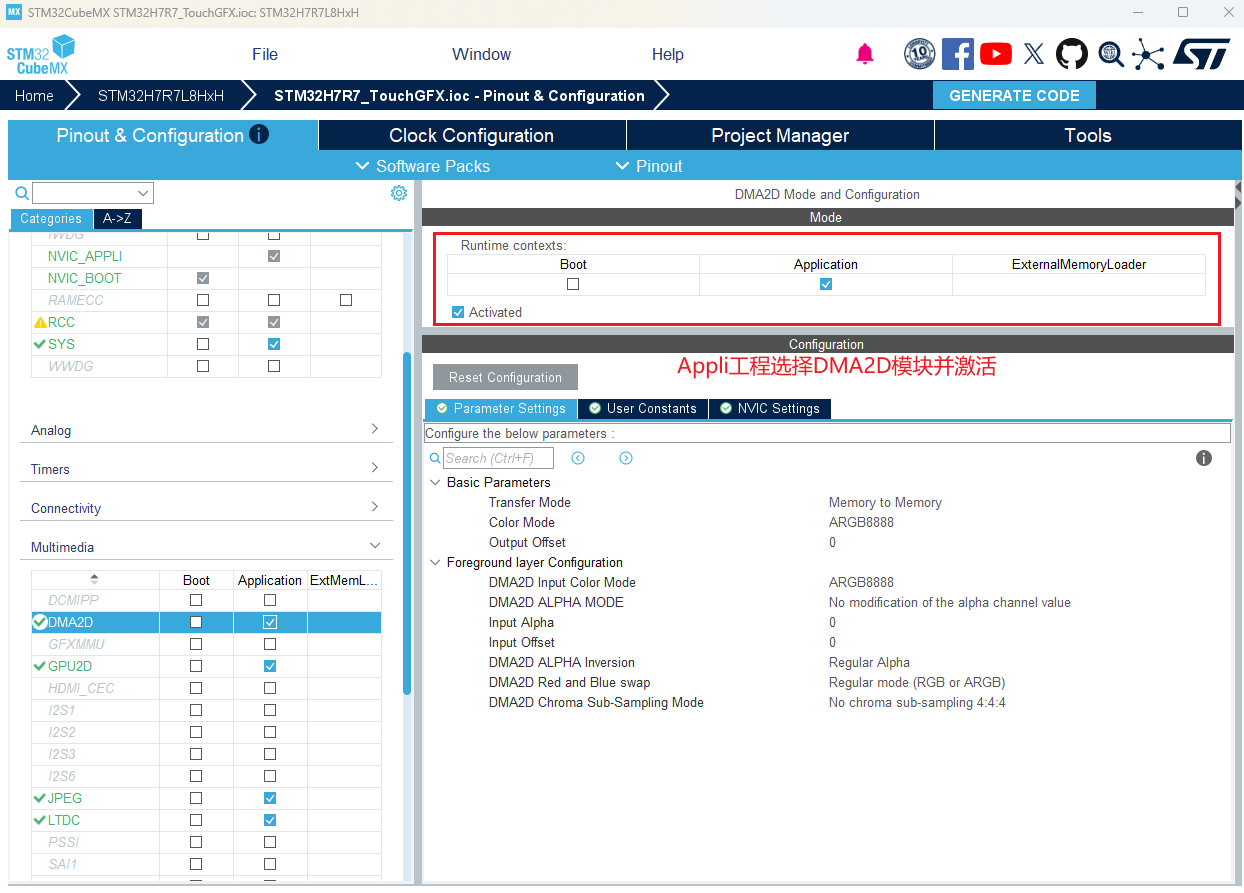Switch to the Clock Configuration tab

click(x=471, y=136)
